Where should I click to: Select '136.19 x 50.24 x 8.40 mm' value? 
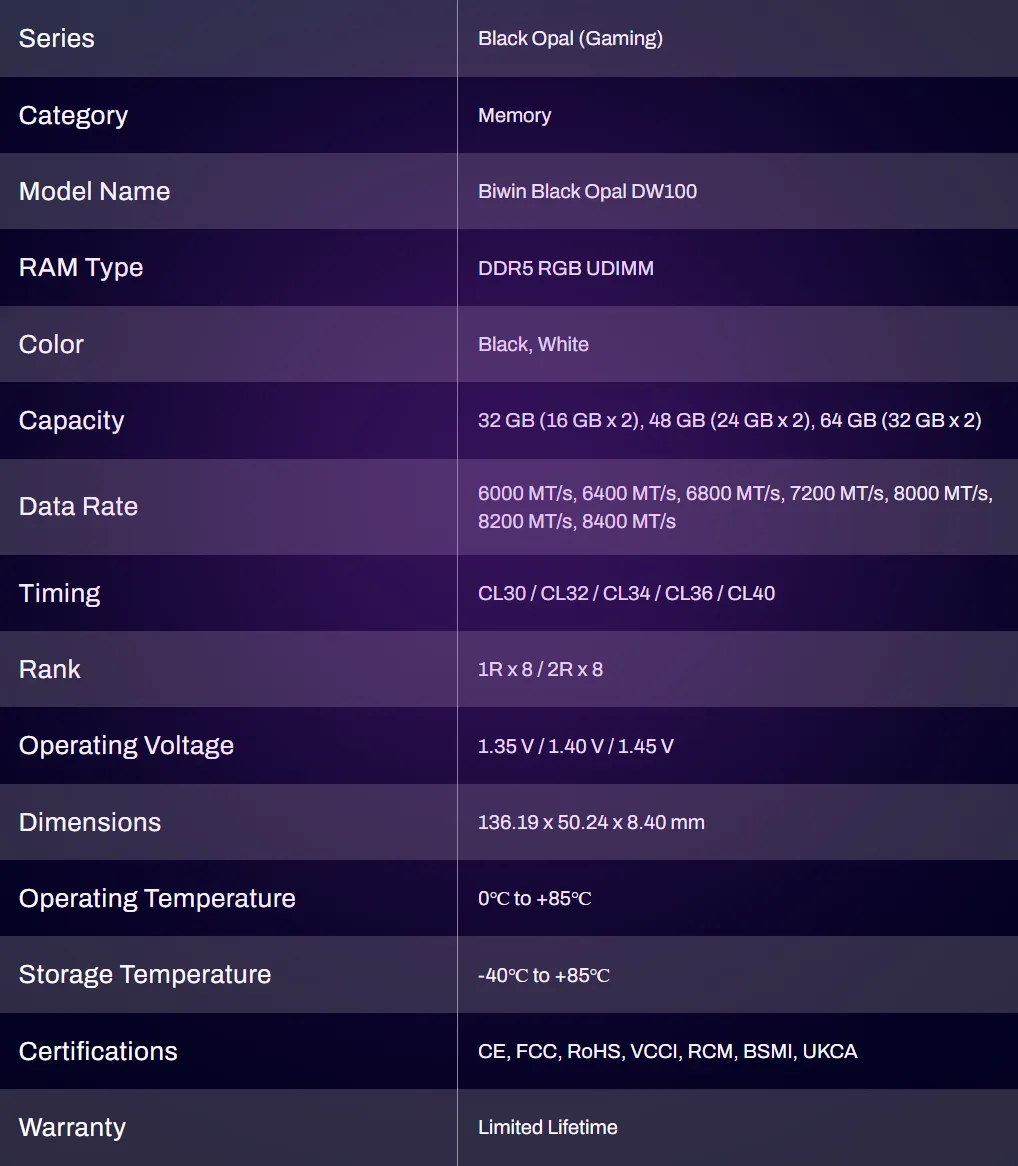point(591,822)
